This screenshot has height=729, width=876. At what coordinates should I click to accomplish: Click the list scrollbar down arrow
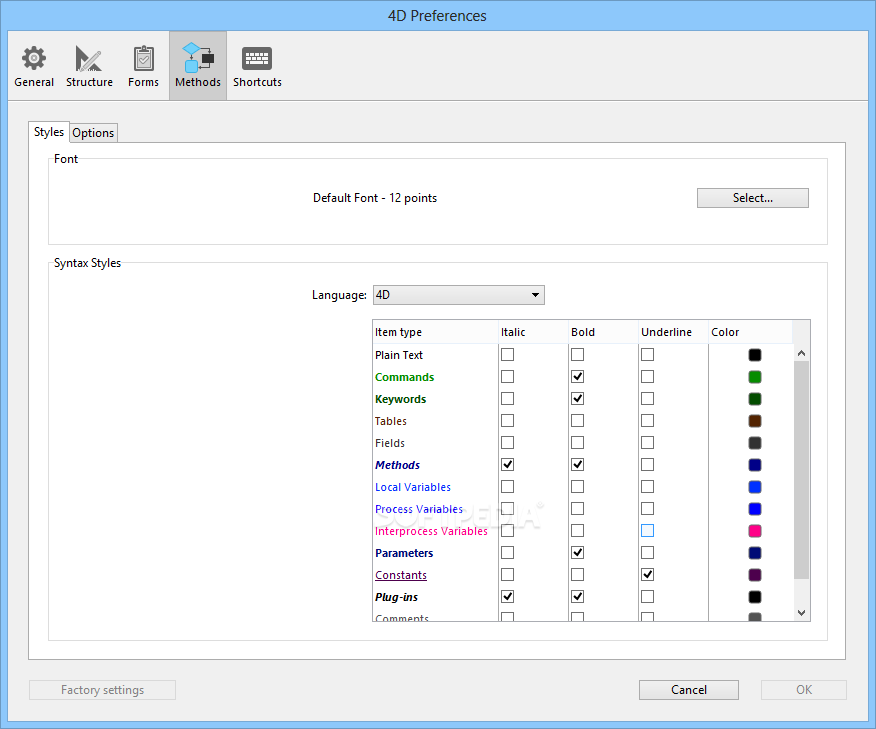pos(801,613)
